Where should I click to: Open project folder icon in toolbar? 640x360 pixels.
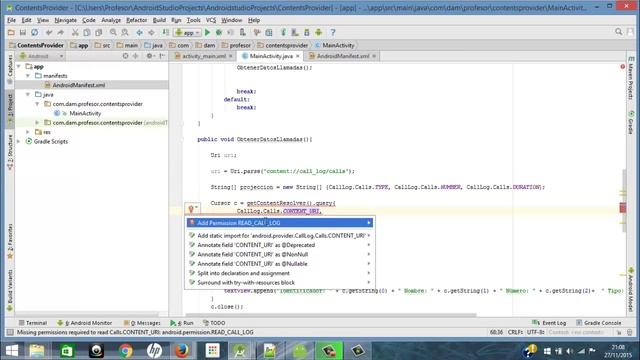[x=11, y=32]
